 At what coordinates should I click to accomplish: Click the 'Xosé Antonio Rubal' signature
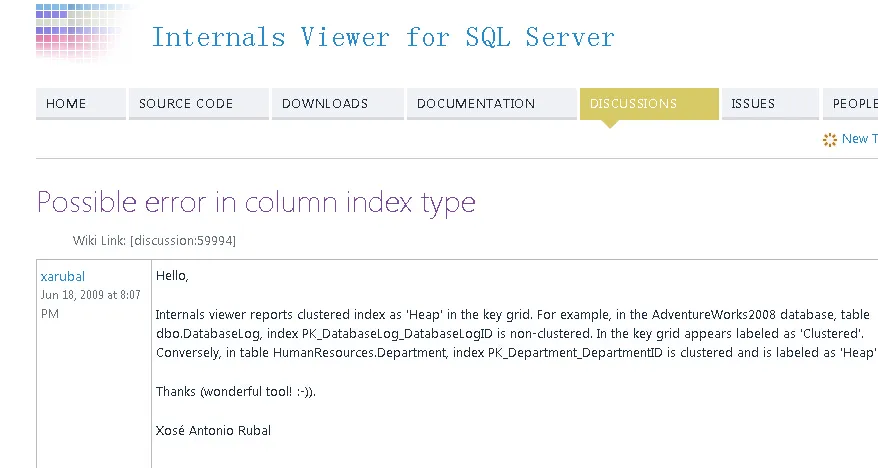click(213, 430)
